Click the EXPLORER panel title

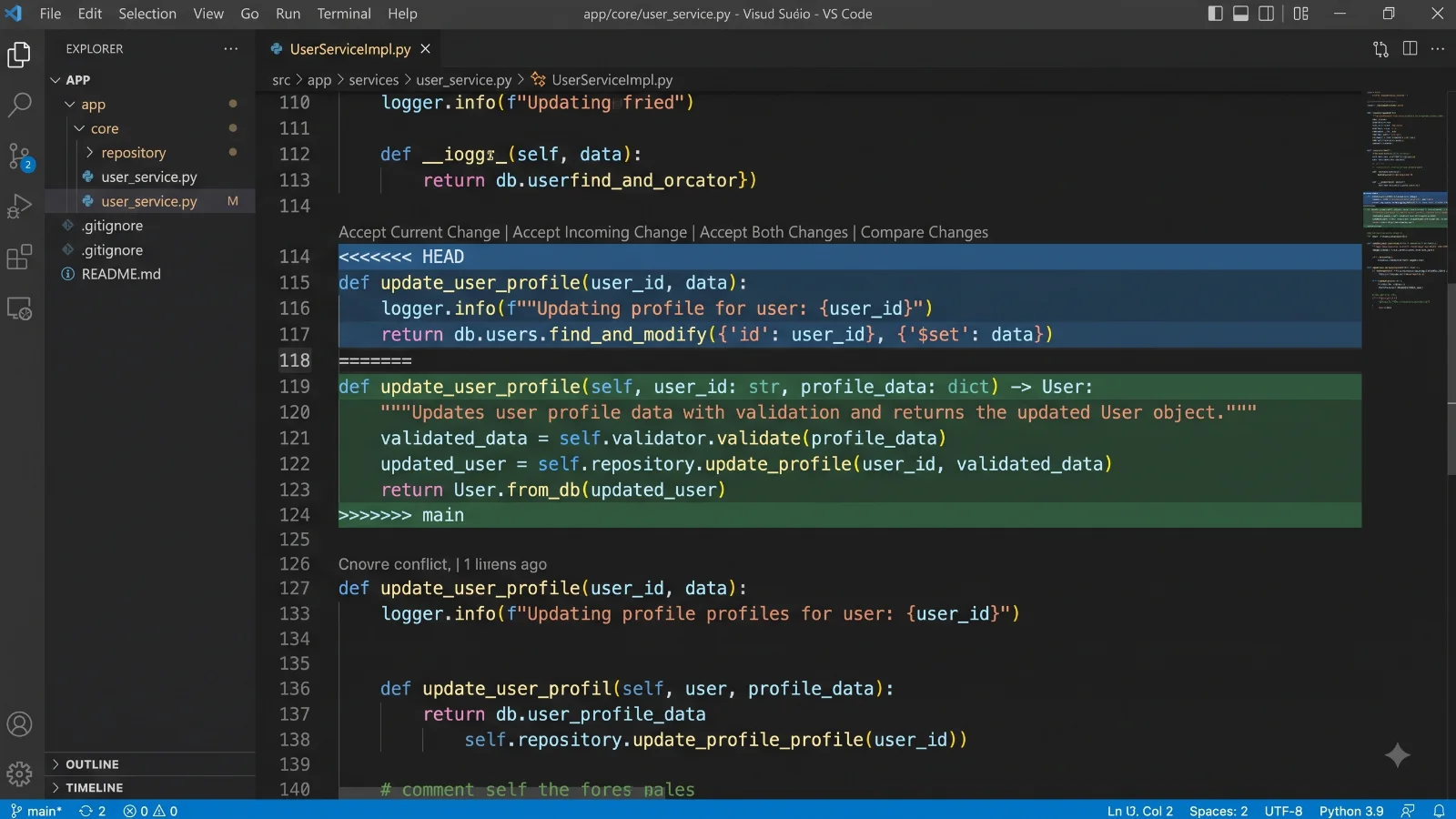click(x=95, y=49)
